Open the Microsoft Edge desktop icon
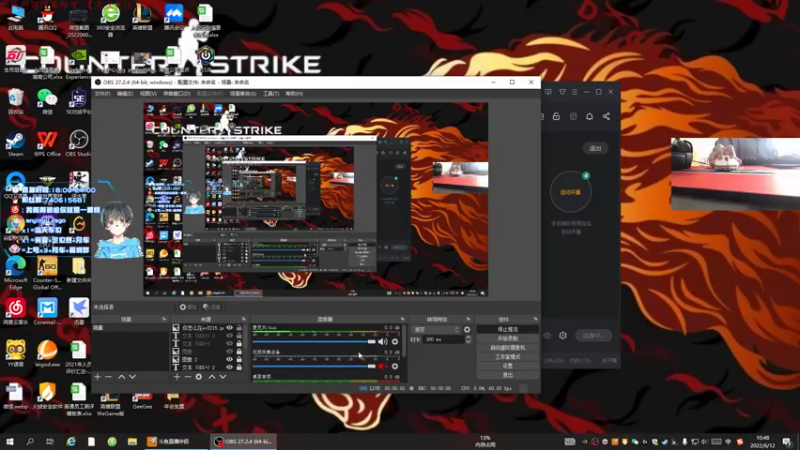 click(x=16, y=273)
